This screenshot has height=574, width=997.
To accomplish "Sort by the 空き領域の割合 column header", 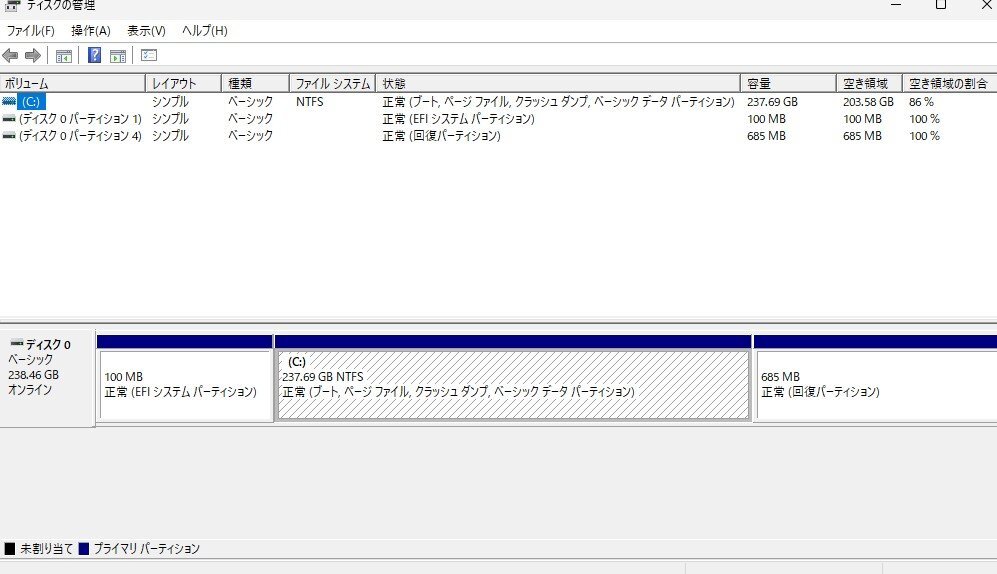I will [x=949, y=83].
